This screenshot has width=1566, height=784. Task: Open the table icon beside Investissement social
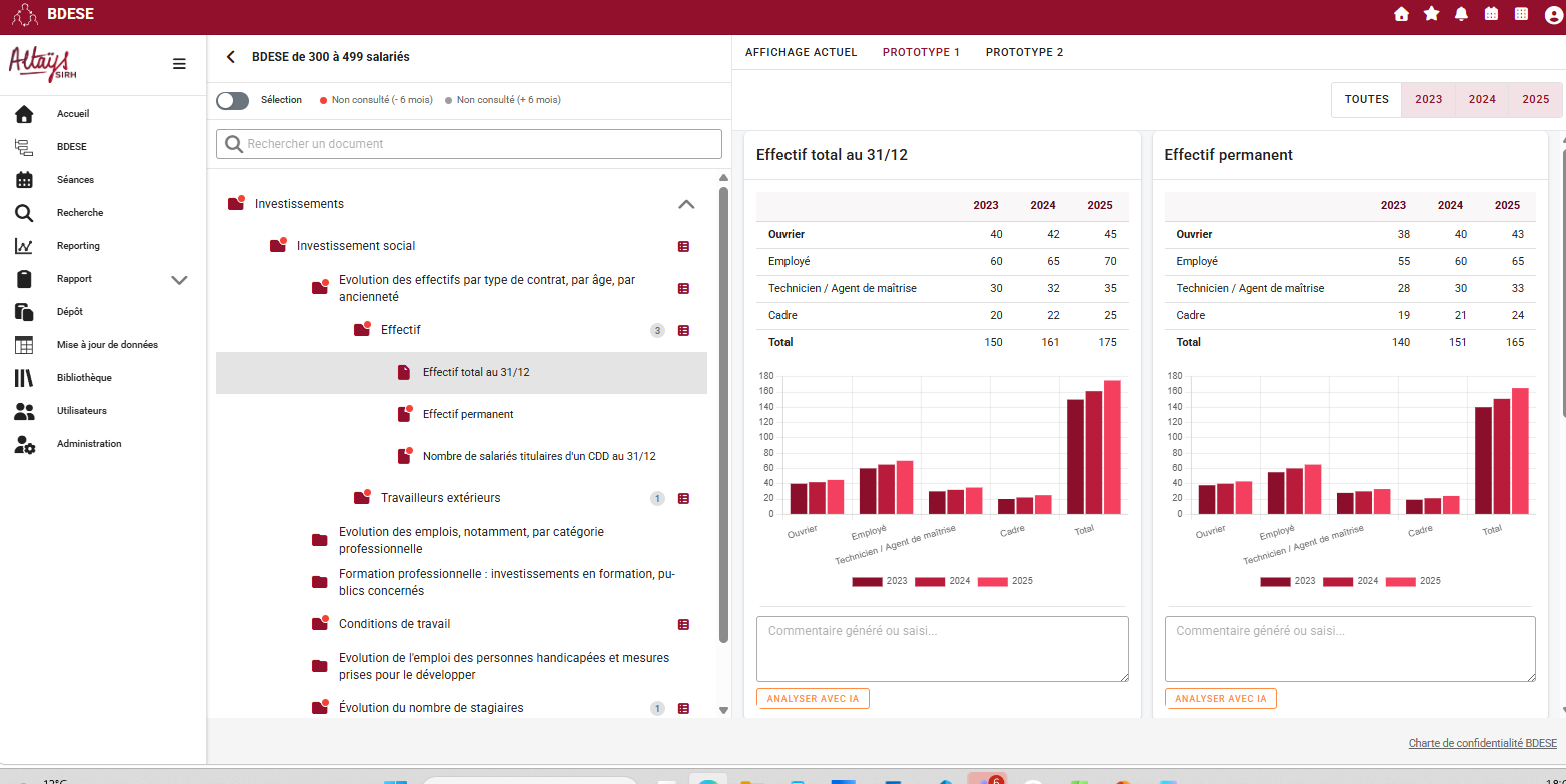point(683,246)
